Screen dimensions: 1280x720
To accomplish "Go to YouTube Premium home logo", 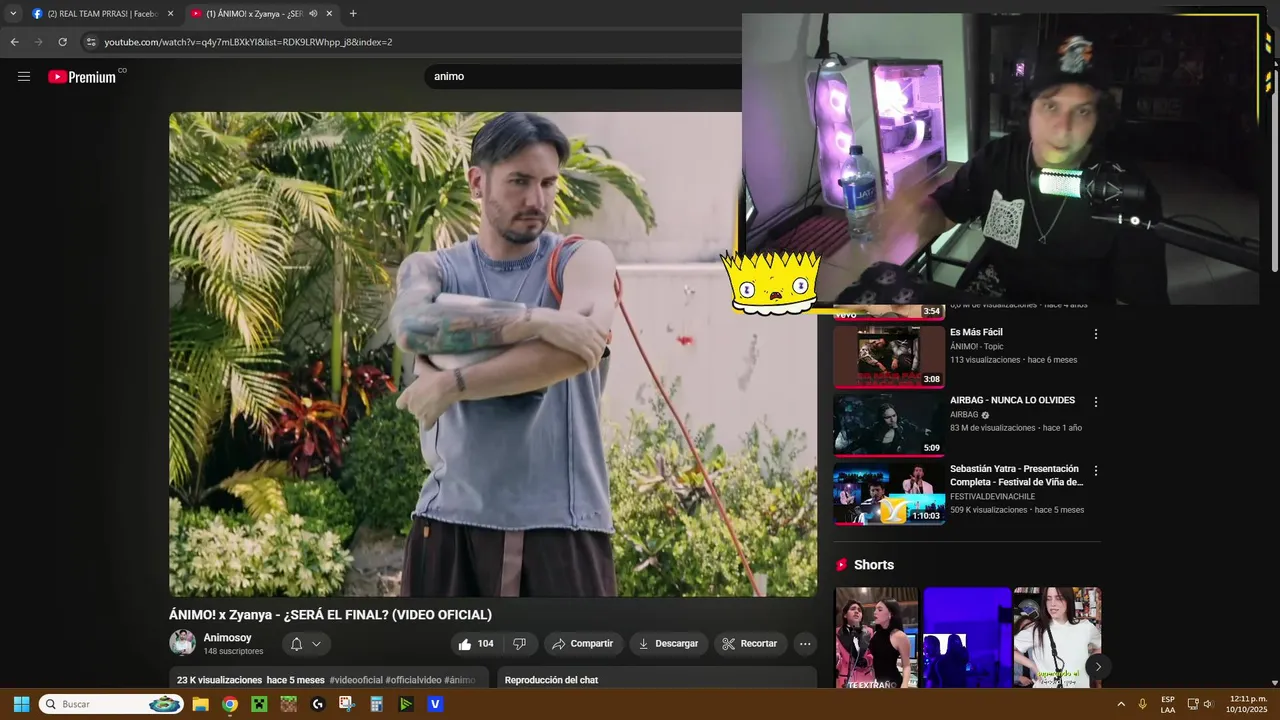I will (82, 77).
